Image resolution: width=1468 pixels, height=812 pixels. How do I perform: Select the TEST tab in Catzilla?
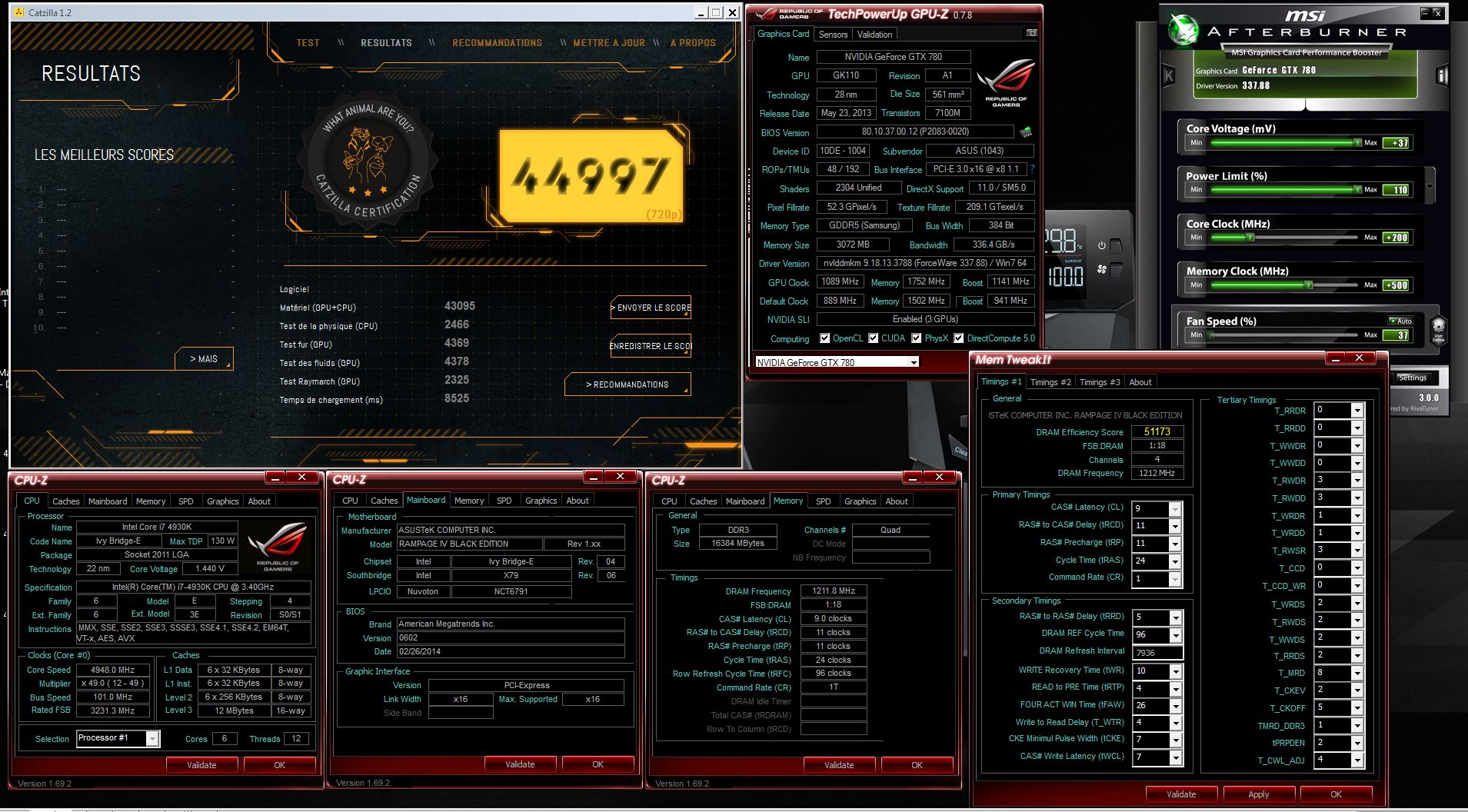click(308, 43)
